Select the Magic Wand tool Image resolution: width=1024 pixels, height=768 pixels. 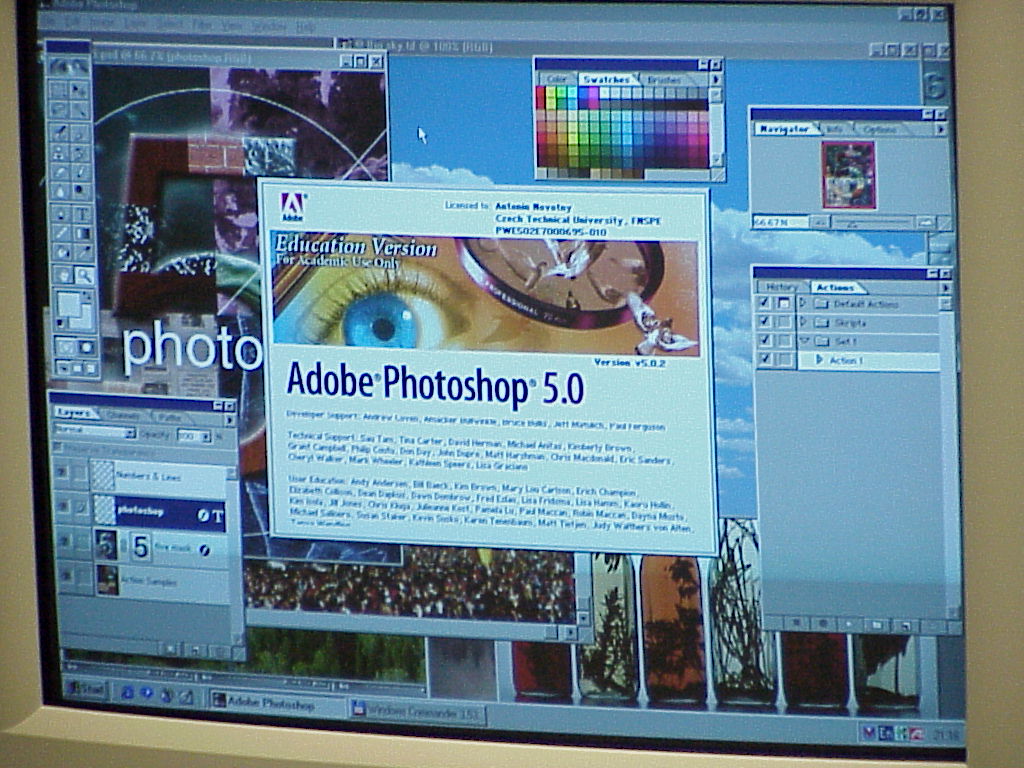coord(81,110)
